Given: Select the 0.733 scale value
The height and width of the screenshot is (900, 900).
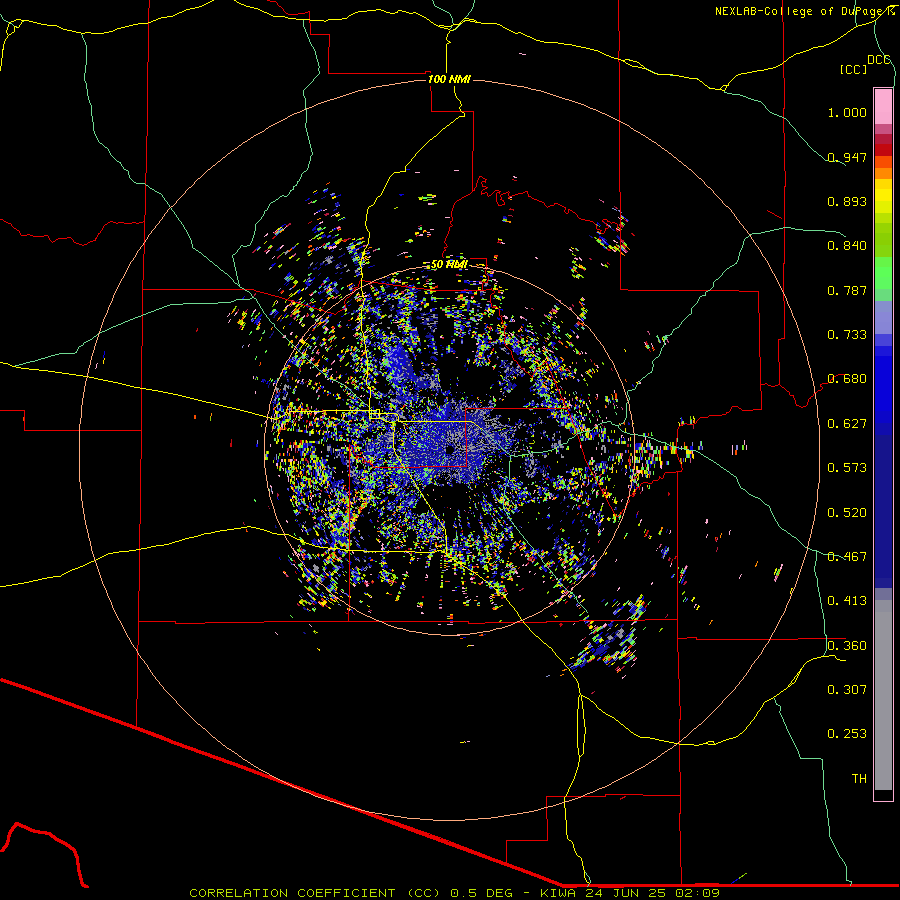Looking at the screenshot, I should (847, 335).
